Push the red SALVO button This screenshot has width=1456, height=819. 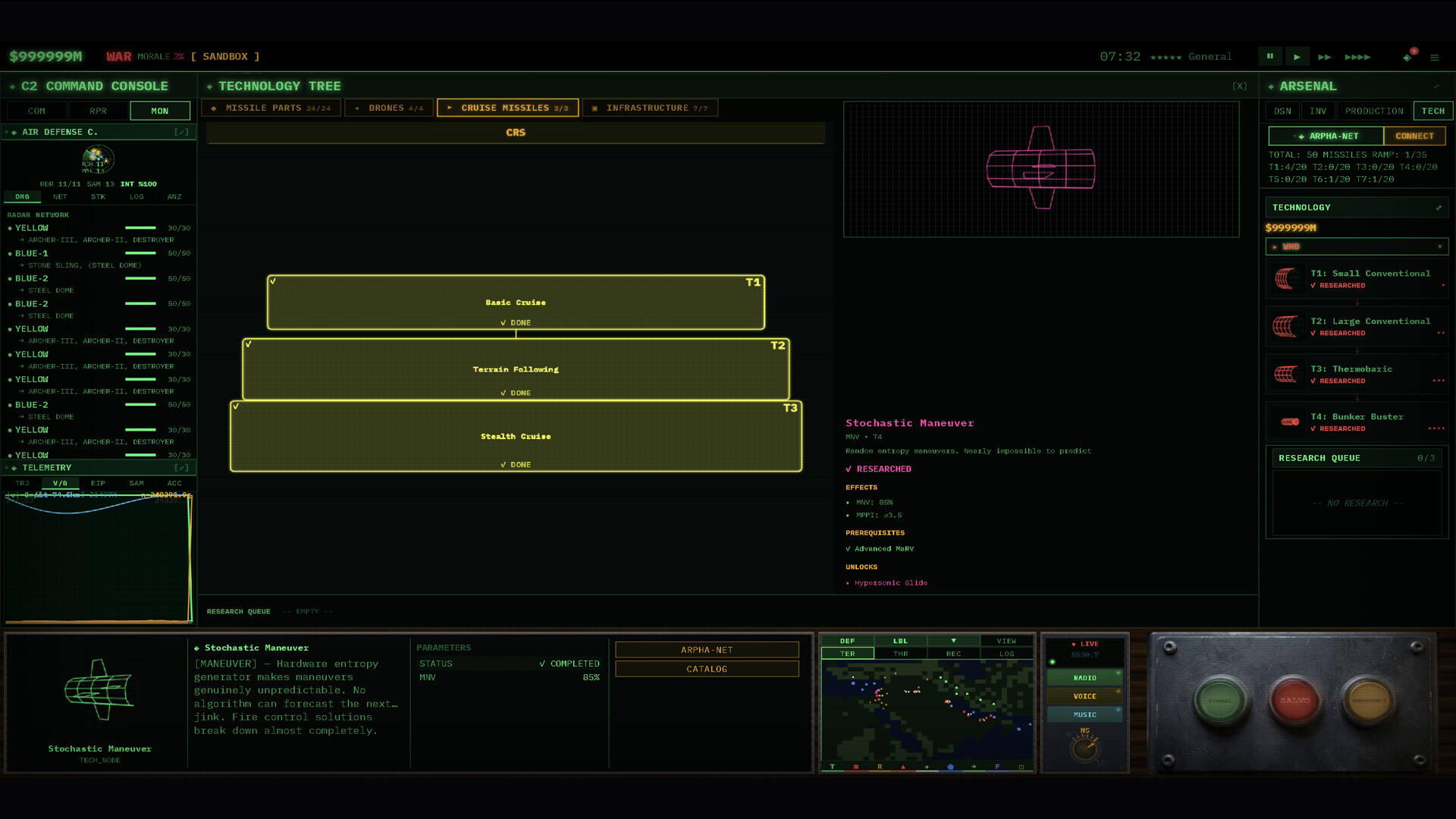point(1294,701)
